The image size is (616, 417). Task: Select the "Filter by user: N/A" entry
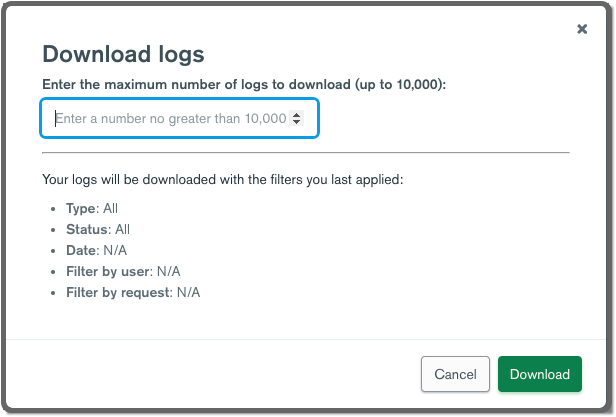(x=124, y=271)
